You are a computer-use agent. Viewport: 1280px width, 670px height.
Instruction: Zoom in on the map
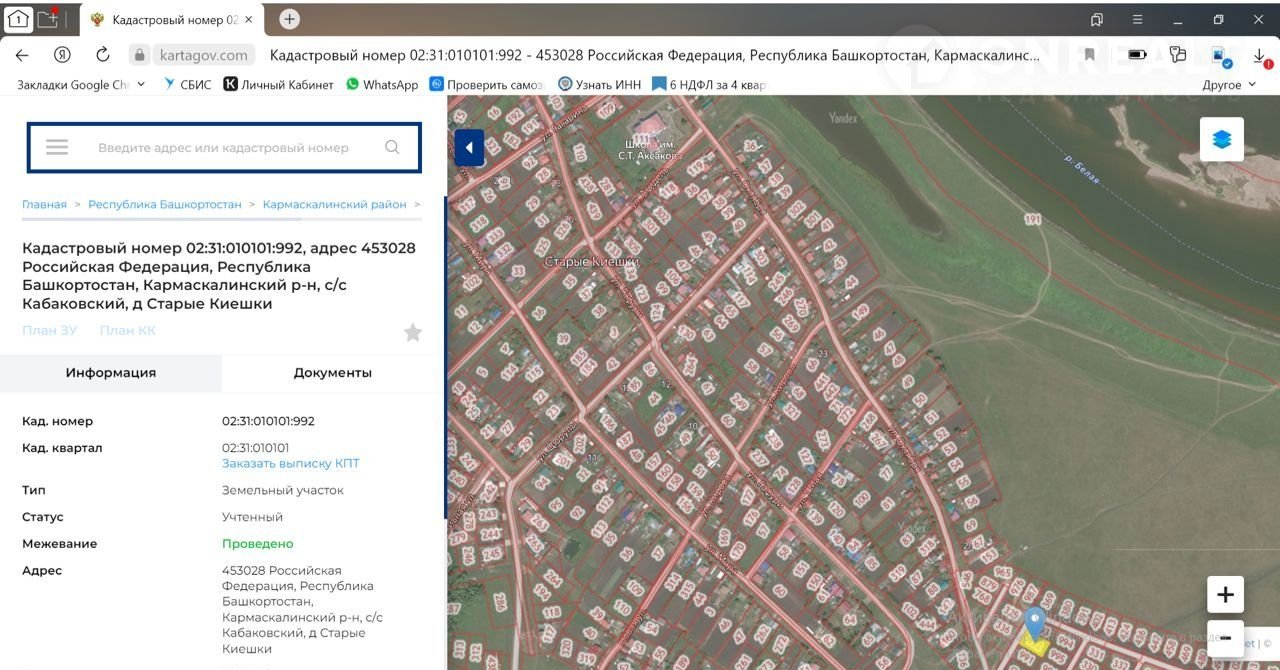(x=1225, y=595)
